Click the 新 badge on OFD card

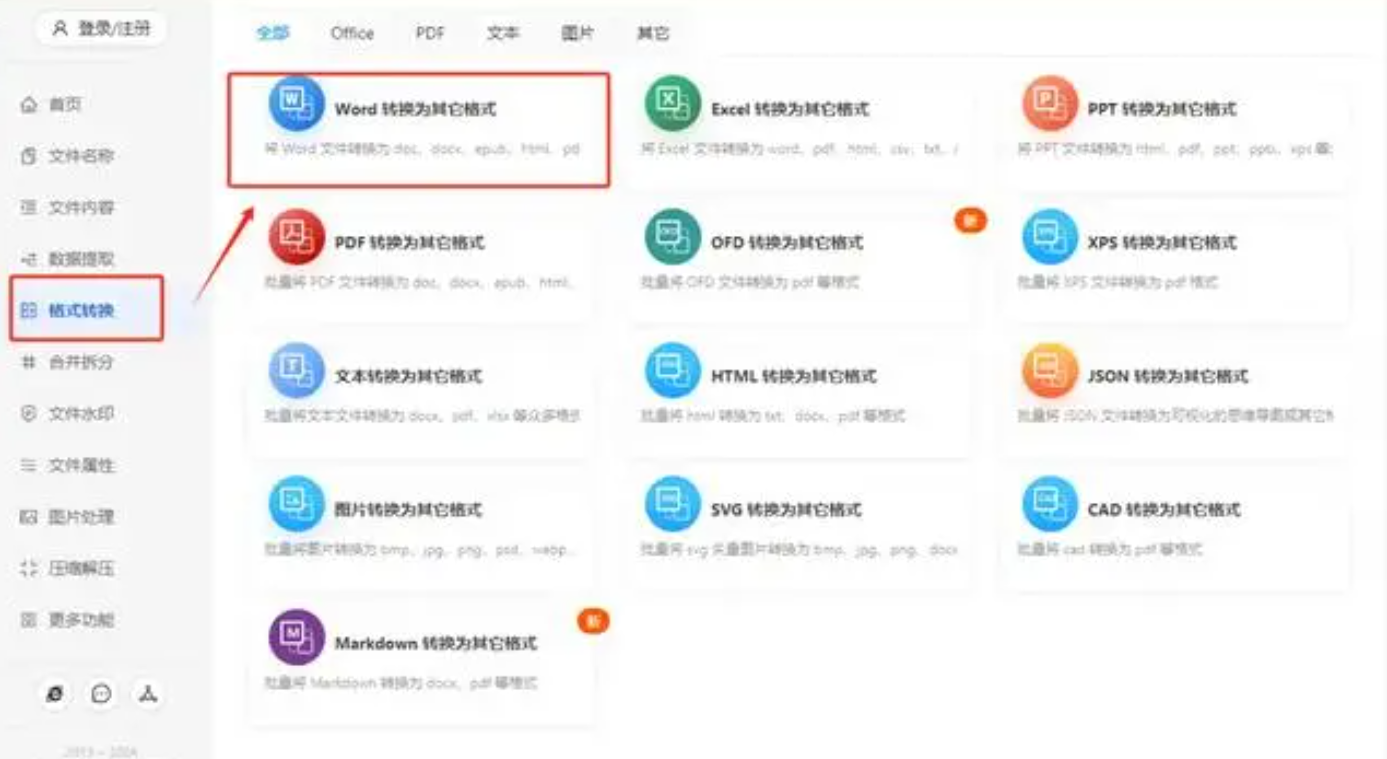pyautogui.click(x=970, y=221)
